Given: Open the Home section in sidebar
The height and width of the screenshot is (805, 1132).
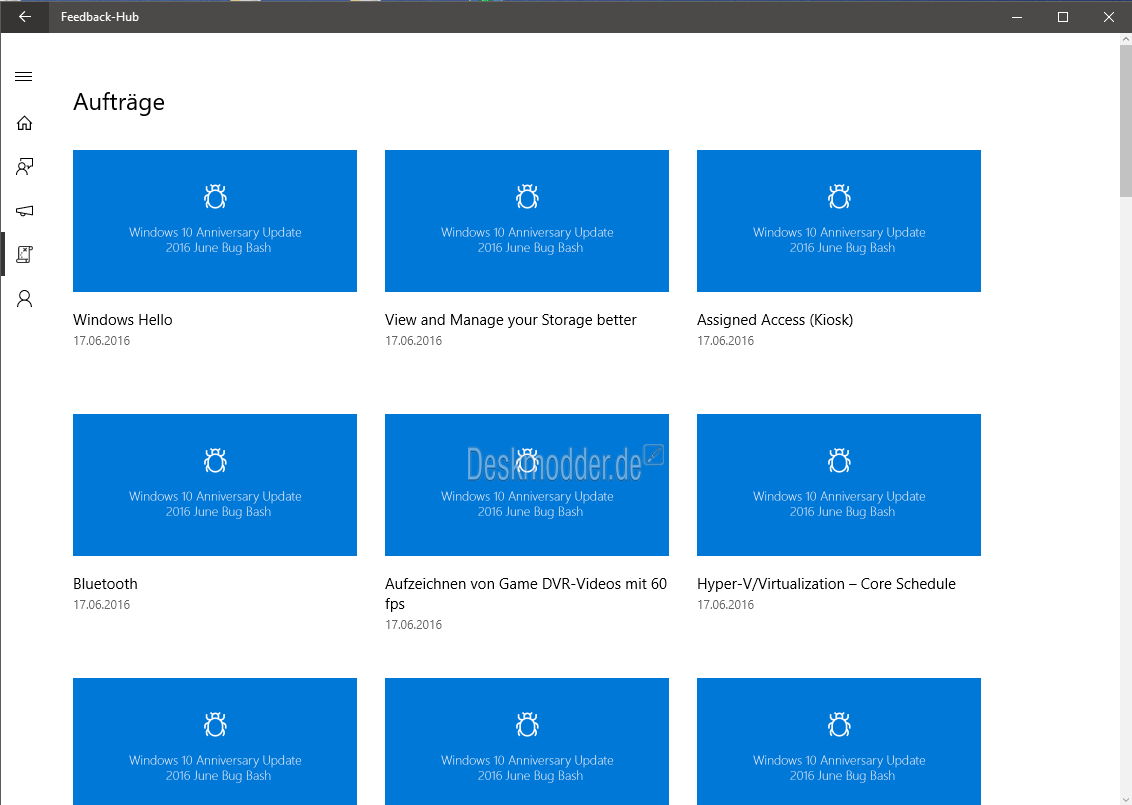Looking at the screenshot, I should coord(24,123).
